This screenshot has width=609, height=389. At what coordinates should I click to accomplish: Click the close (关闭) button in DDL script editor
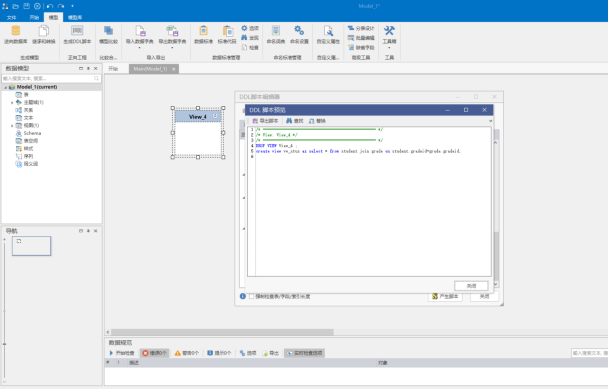(x=484, y=296)
